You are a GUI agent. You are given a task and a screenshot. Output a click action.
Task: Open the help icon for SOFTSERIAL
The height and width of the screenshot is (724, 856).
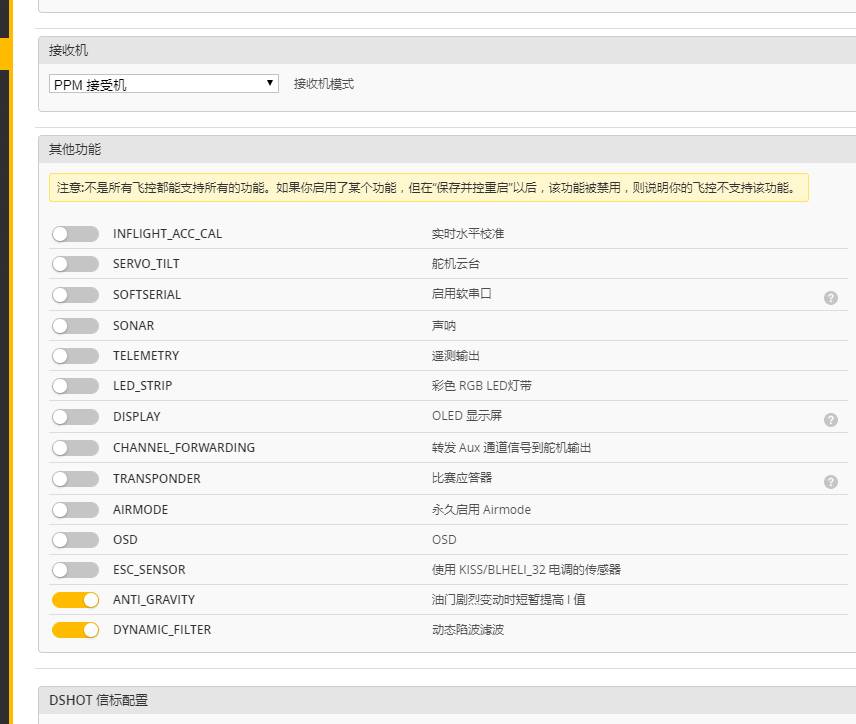830,298
